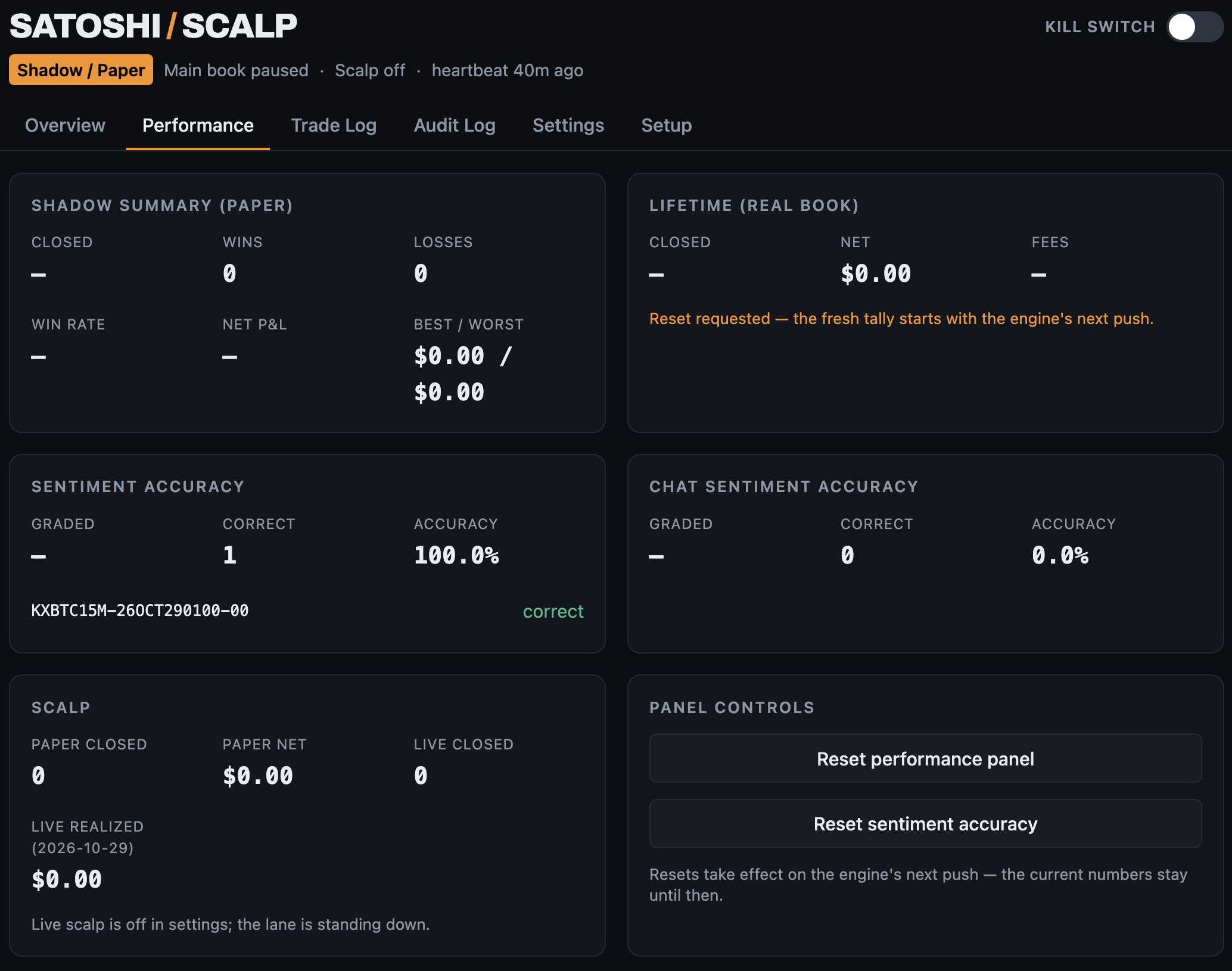Click the Live Realized $0.00 value

(x=67, y=879)
